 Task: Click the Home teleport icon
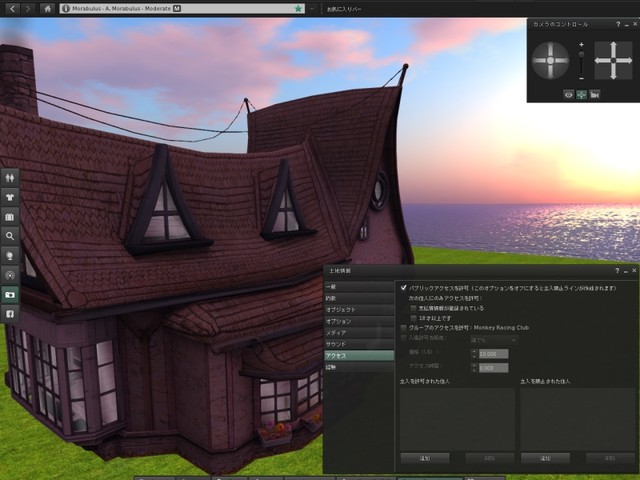point(47,8)
